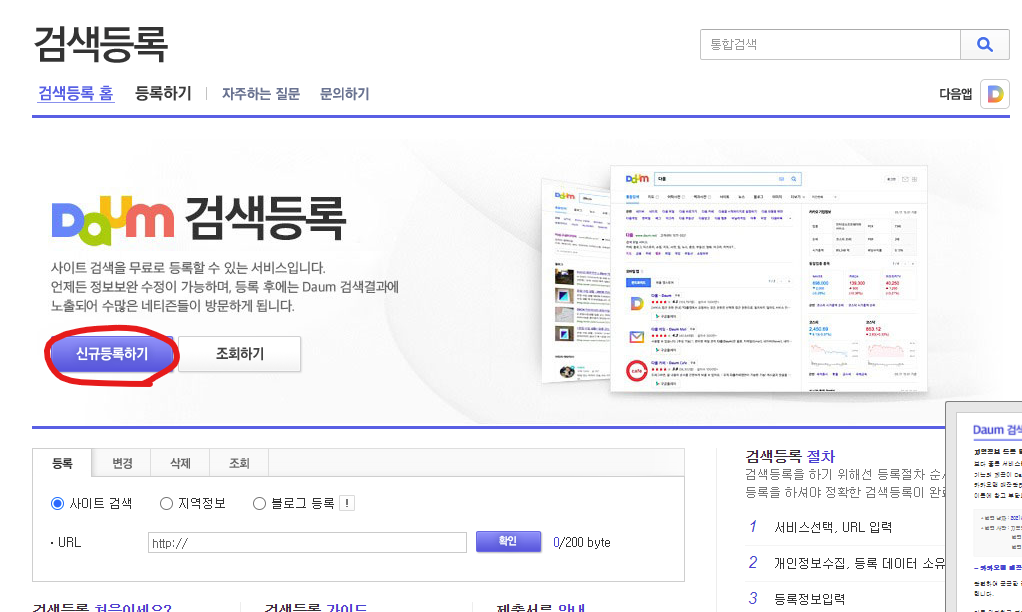The width and height of the screenshot is (1022, 612).
Task: Click the URL http:// input field
Action: click(307, 542)
